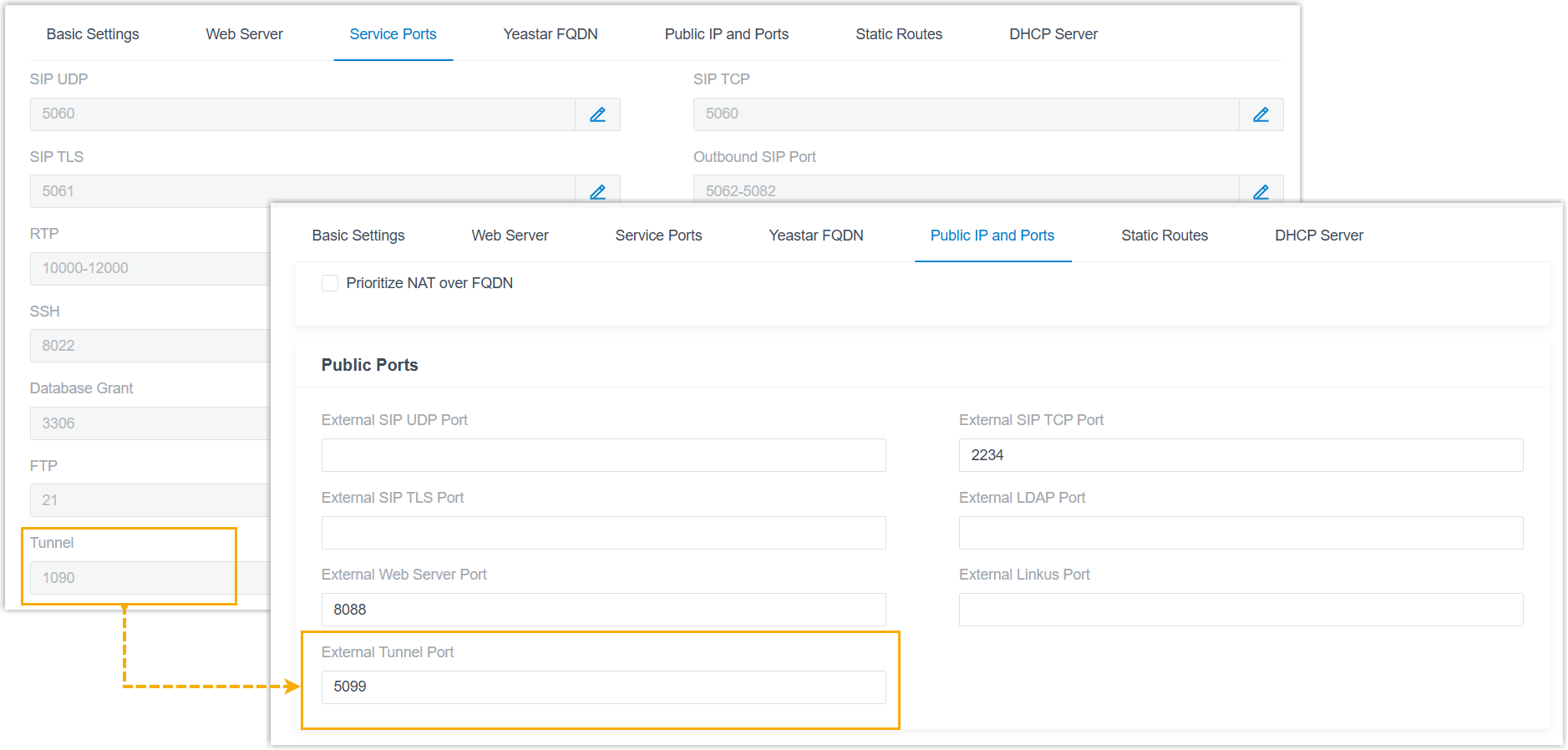
Task: Click the External LDAP Port input
Action: [1241, 533]
